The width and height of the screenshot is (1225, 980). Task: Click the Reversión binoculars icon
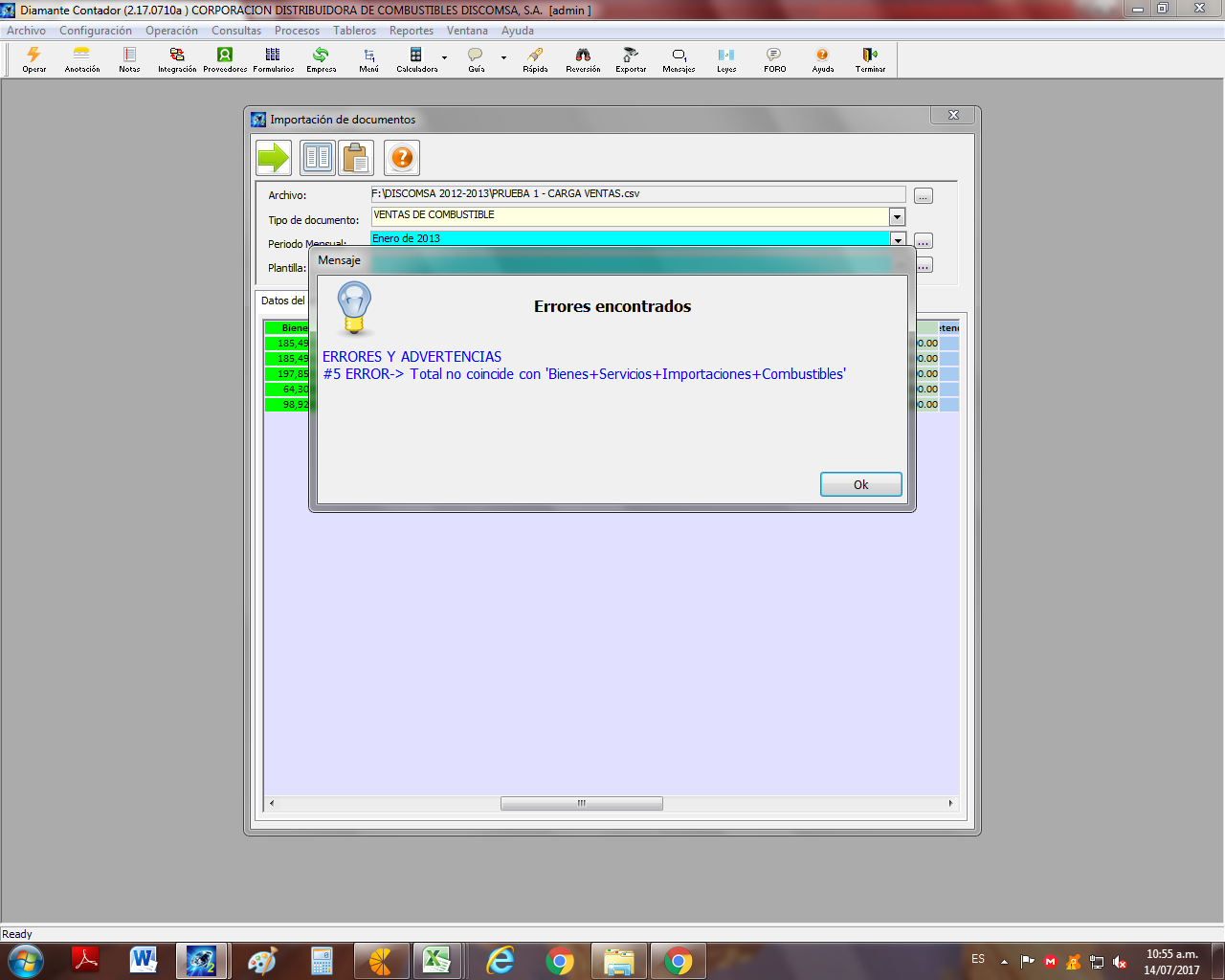pos(583,59)
